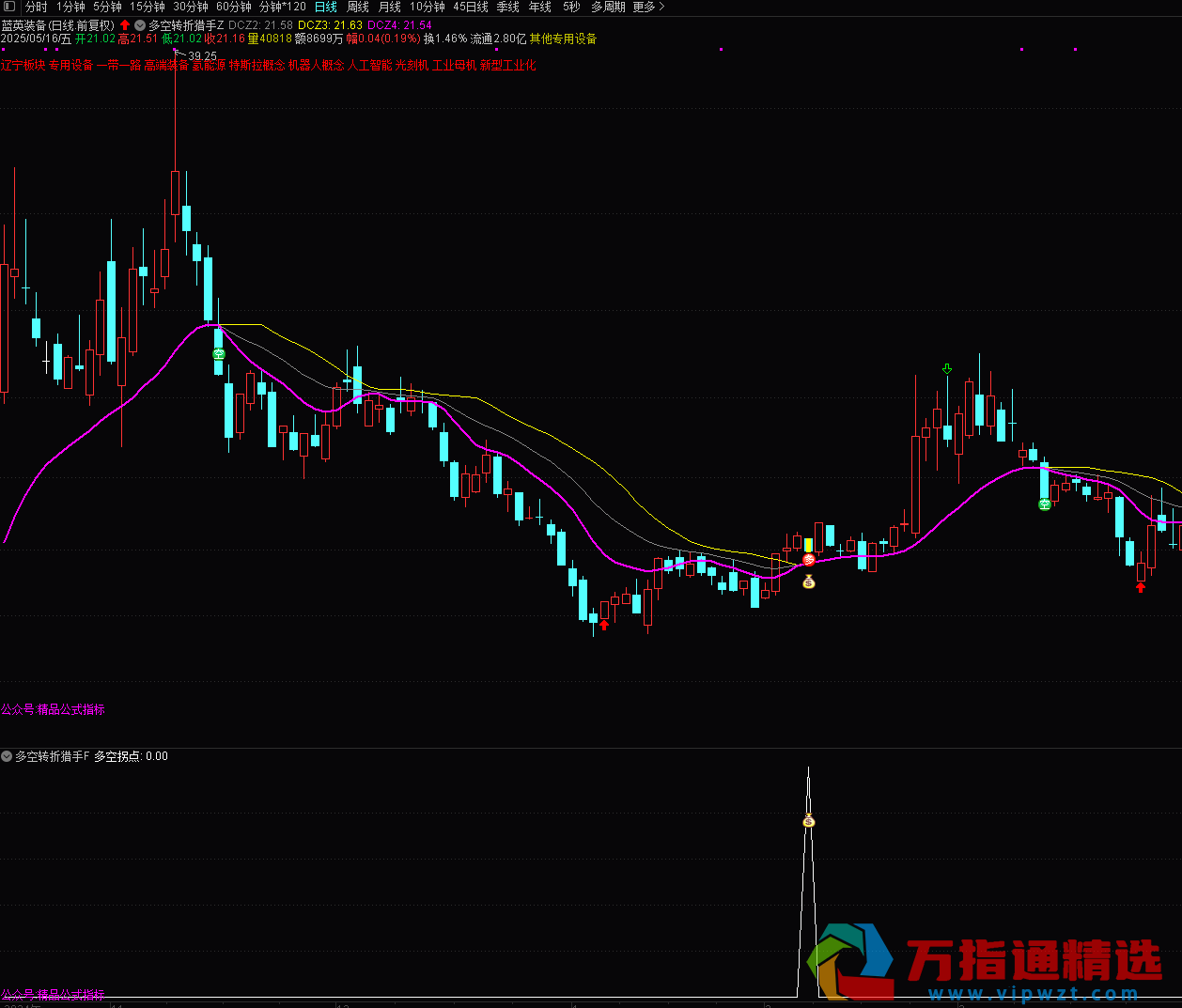Select the 分钟*120 period tab
1182x1008 pixels.
click(283, 7)
